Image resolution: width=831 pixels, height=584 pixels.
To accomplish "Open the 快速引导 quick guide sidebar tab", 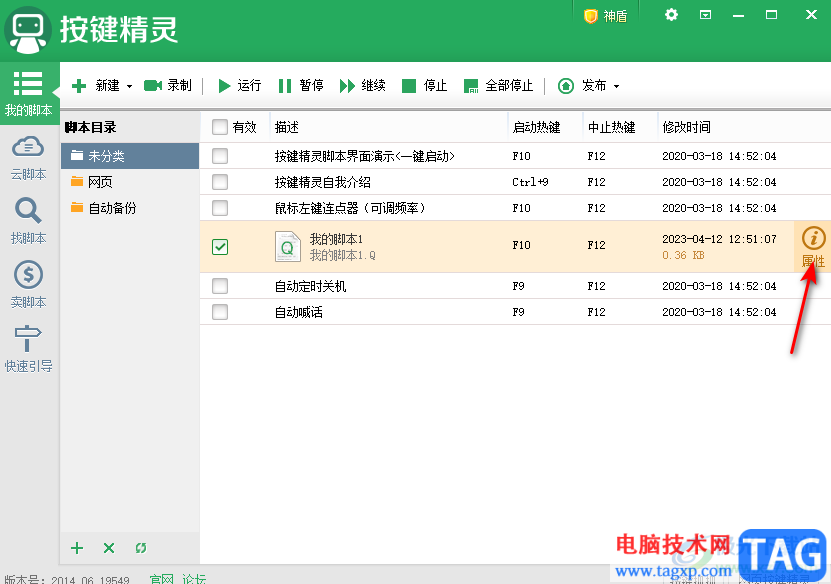I will coord(28,349).
